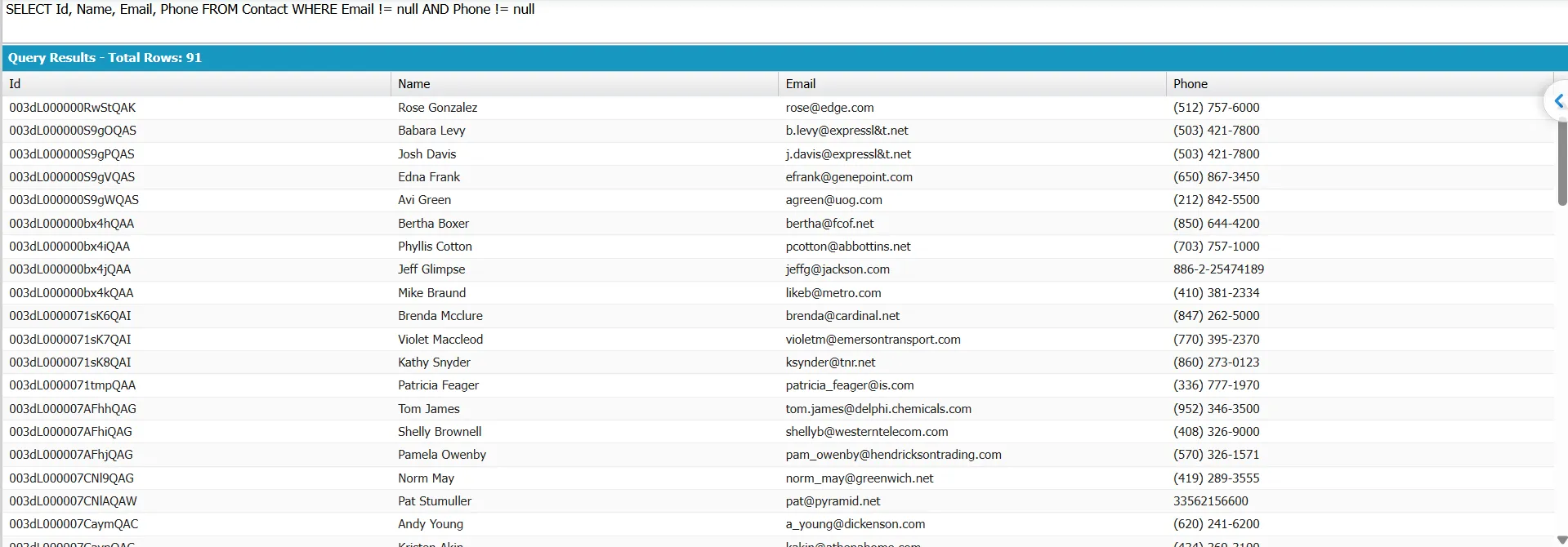
Task: Select the name Mike Braund
Action: tap(431, 293)
